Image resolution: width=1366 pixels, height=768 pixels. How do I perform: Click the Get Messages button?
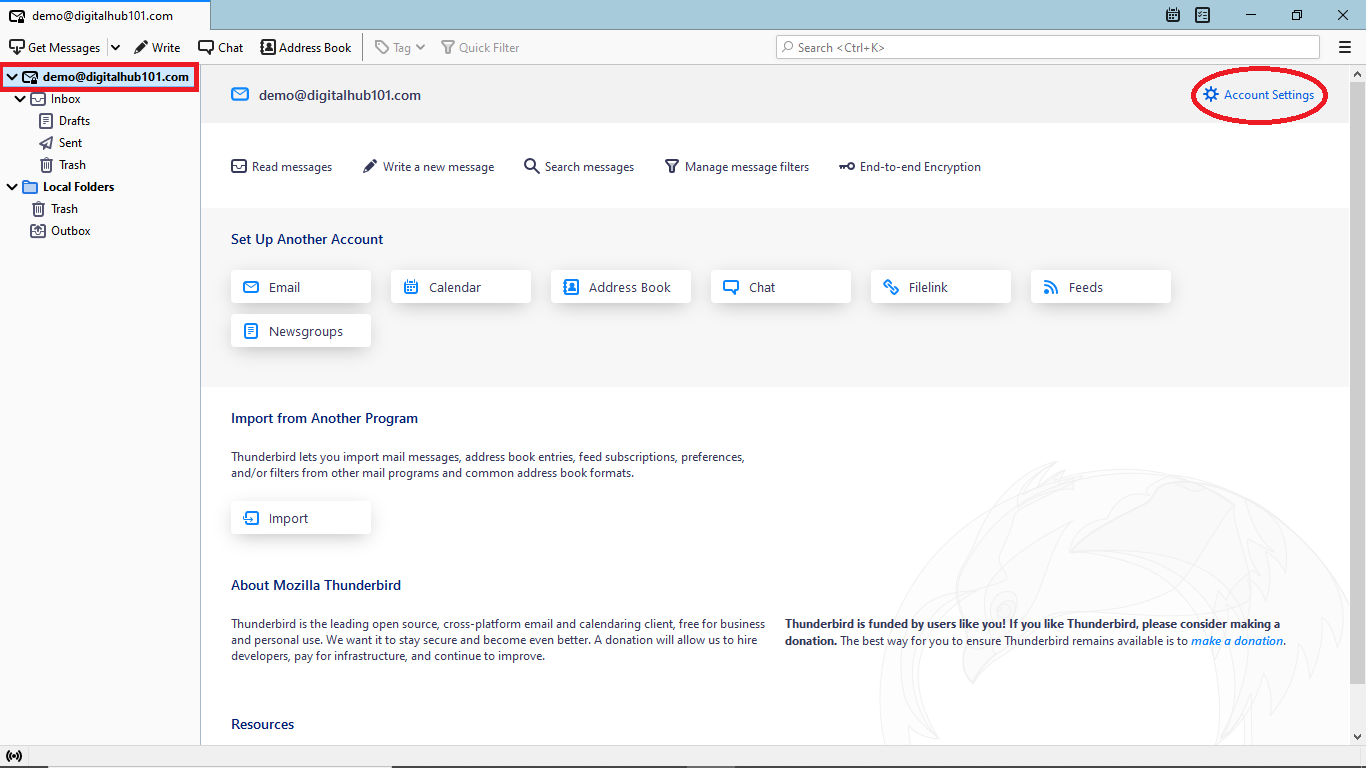coord(54,47)
